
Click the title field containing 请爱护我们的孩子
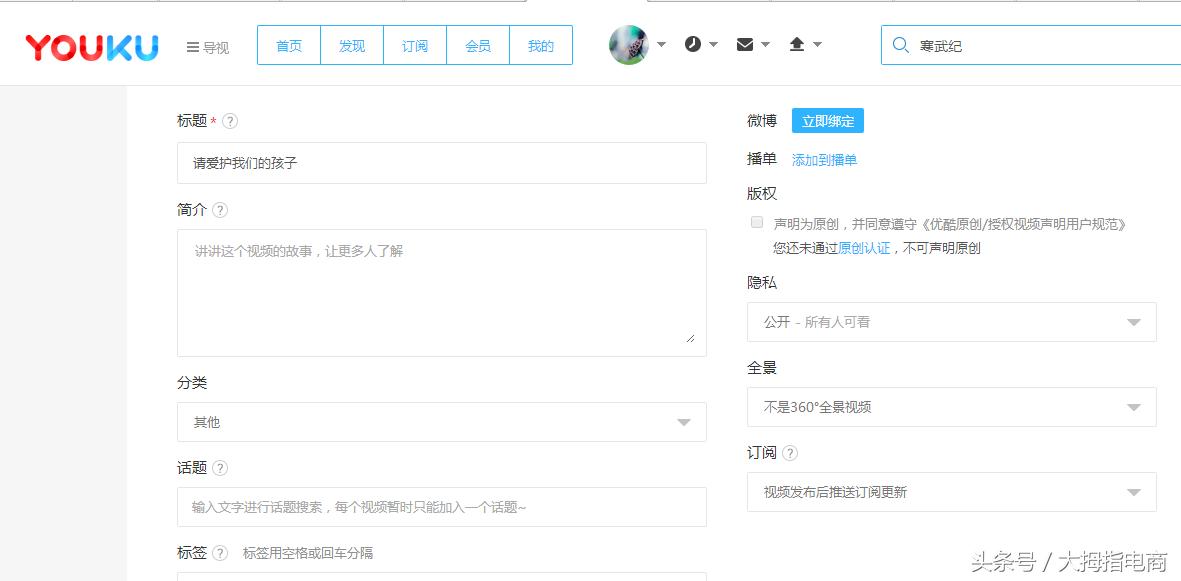pos(440,162)
